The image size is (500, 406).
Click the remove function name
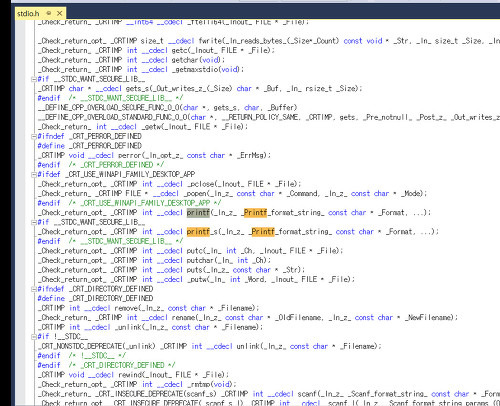click(125, 308)
